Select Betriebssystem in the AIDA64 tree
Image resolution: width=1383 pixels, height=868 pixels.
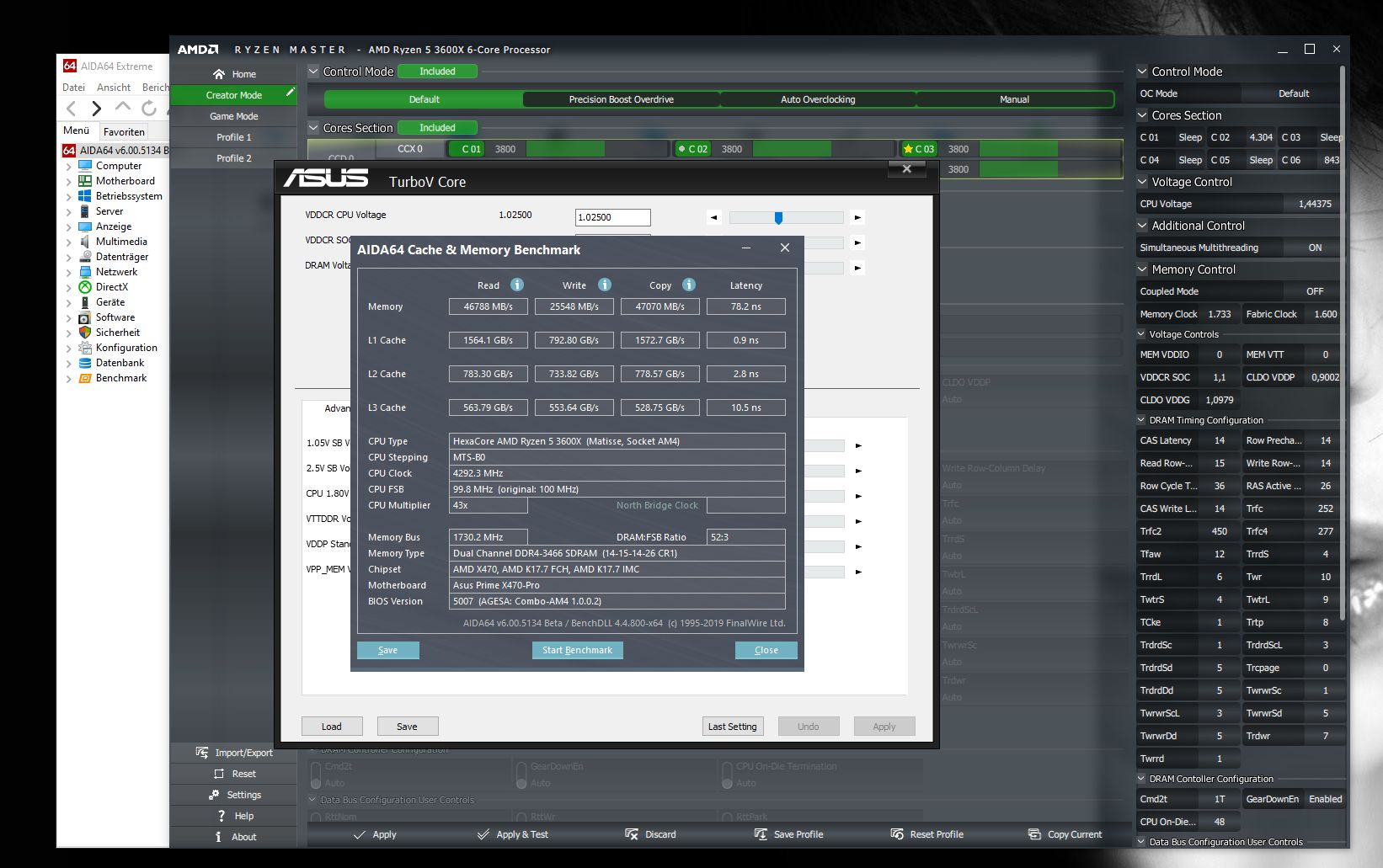pyautogui.click(x=129, y=196)
